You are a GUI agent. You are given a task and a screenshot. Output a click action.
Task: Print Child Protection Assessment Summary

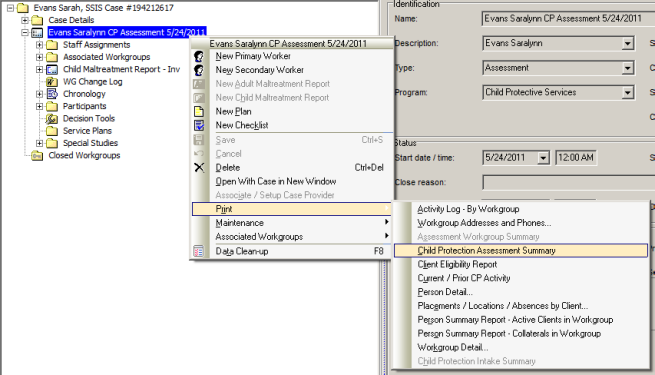521,251
